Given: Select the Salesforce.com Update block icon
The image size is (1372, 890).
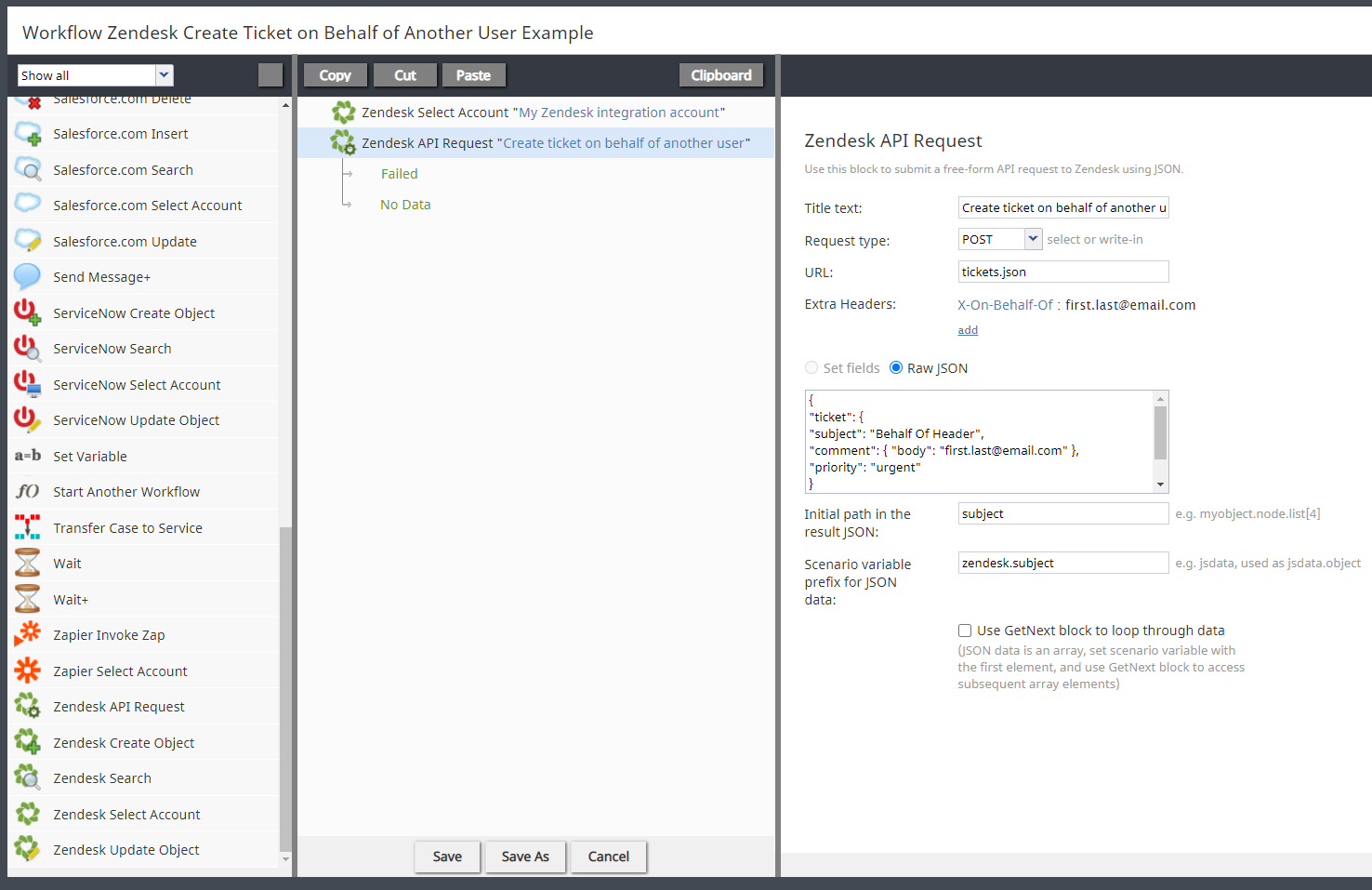Looking at the screenshot, I should click(28, 241).
